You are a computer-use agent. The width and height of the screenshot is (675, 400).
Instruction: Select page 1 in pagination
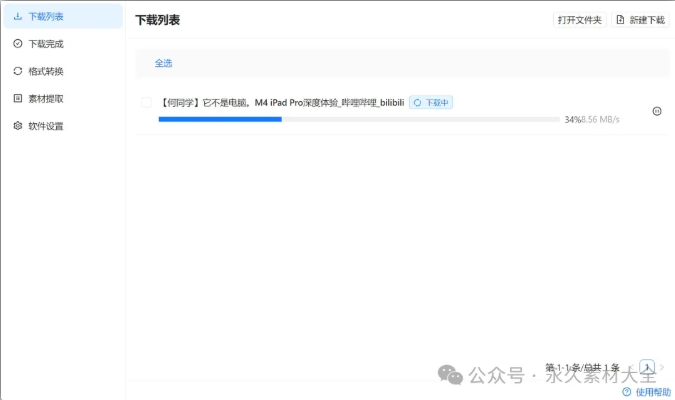(x=647, y=367)
